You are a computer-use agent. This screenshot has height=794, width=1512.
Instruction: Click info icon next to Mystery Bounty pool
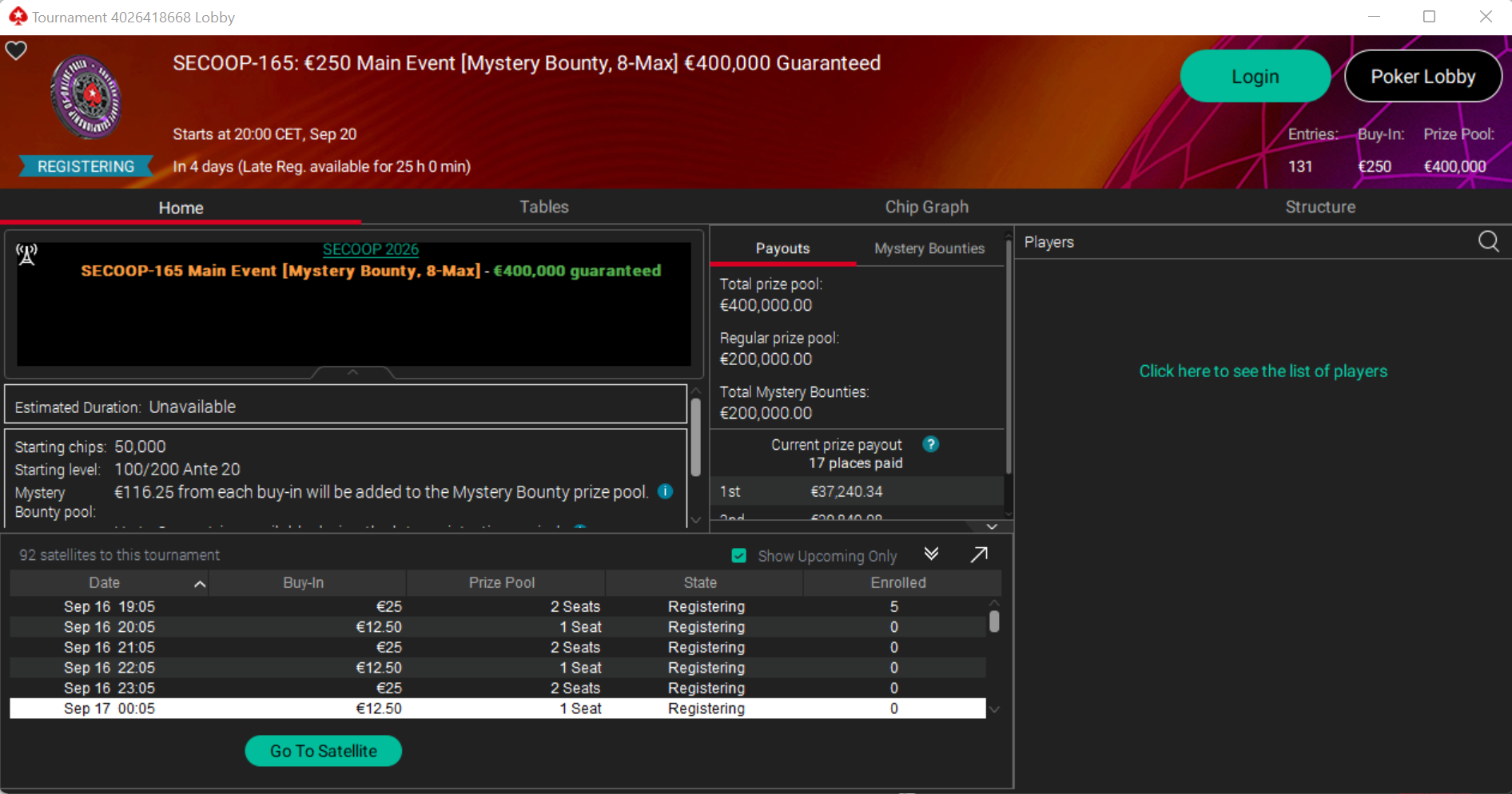(665, 491)
